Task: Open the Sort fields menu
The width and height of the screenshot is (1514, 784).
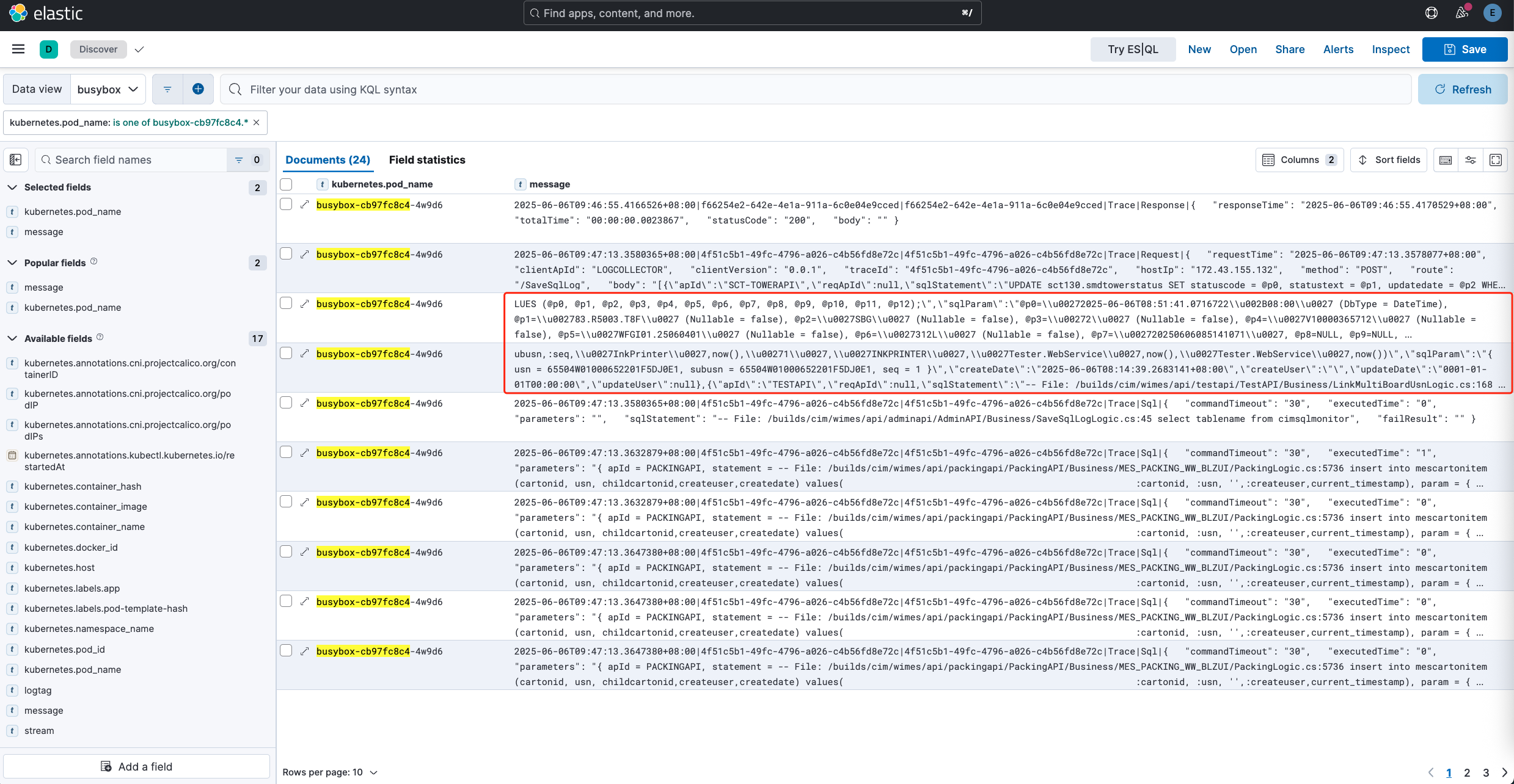Action: tap(1388, 159)
